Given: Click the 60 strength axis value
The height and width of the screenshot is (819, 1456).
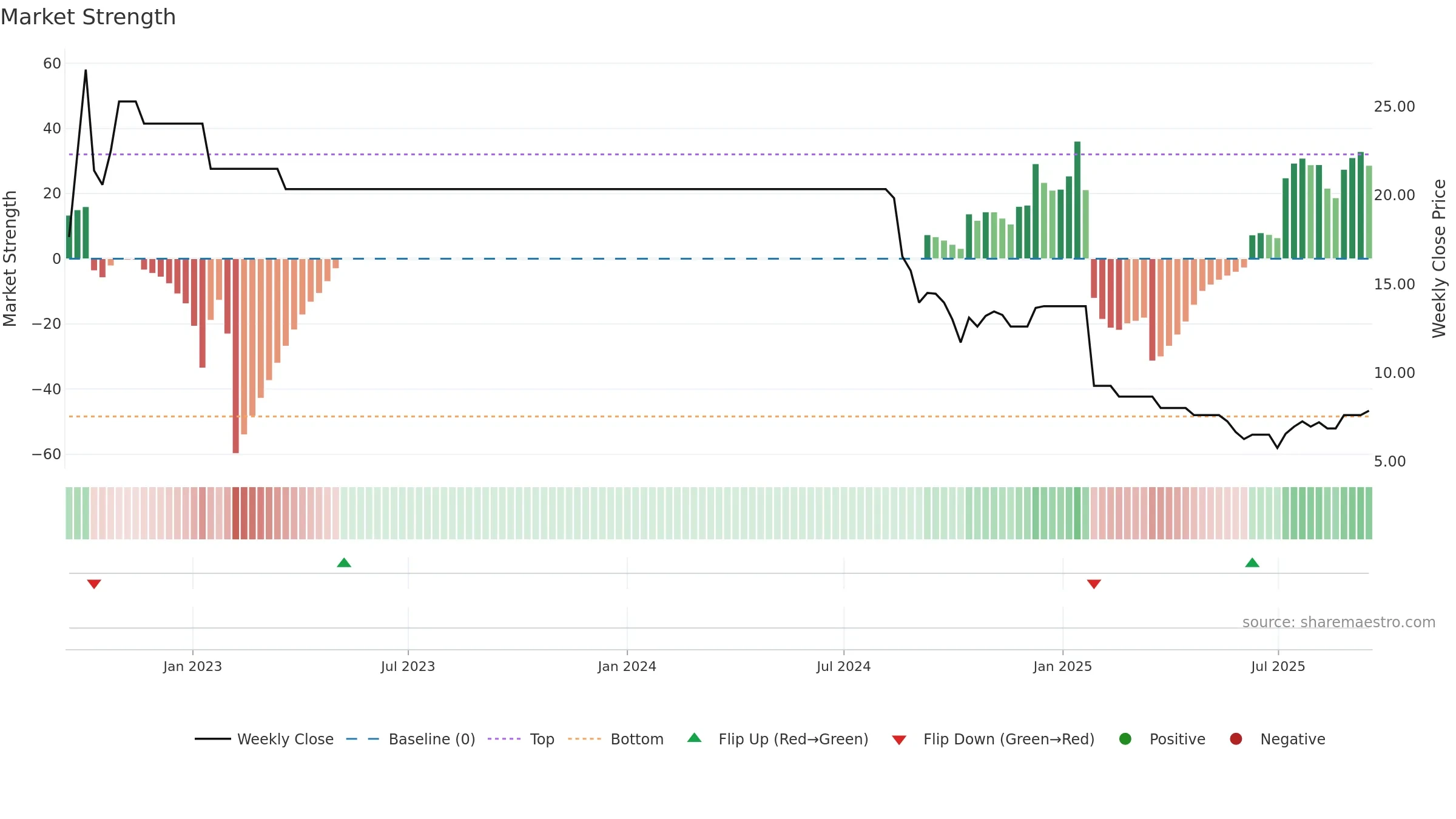Looking at the screenshot, I should click(x=52, y=64).
